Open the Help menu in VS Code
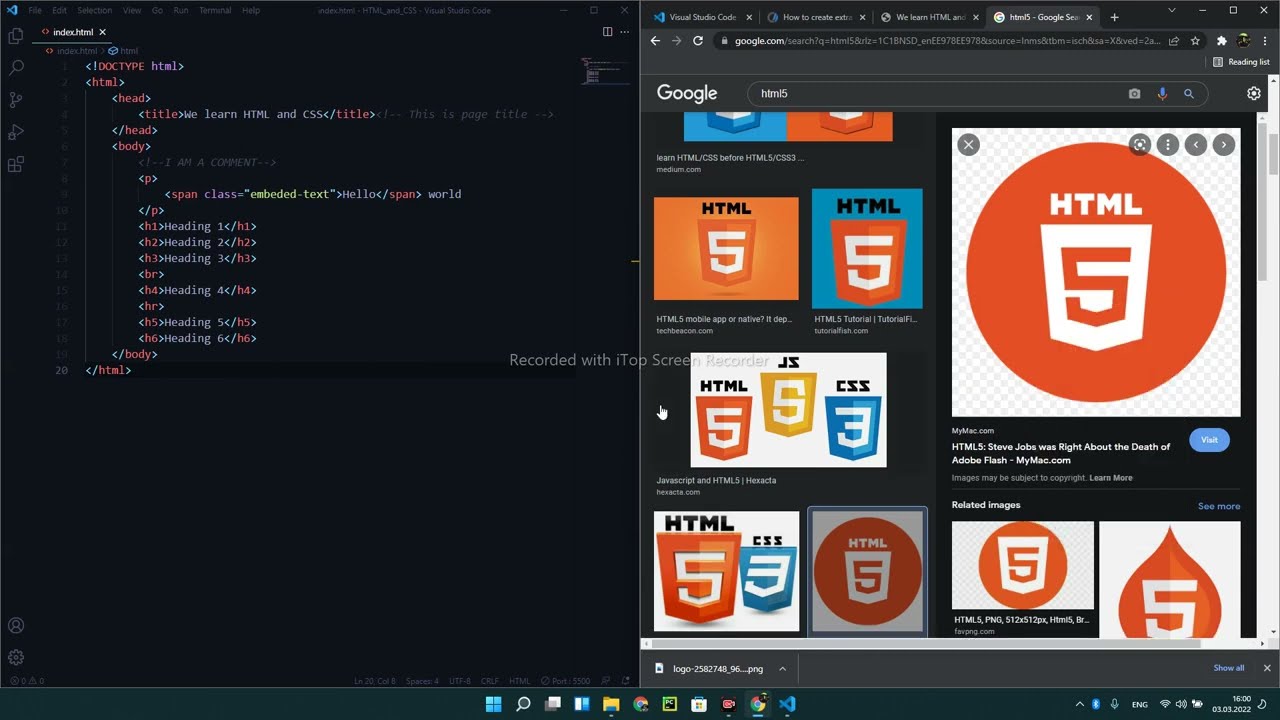The width and height of the screenshot is (1280, 720). [x=251, y=10]
